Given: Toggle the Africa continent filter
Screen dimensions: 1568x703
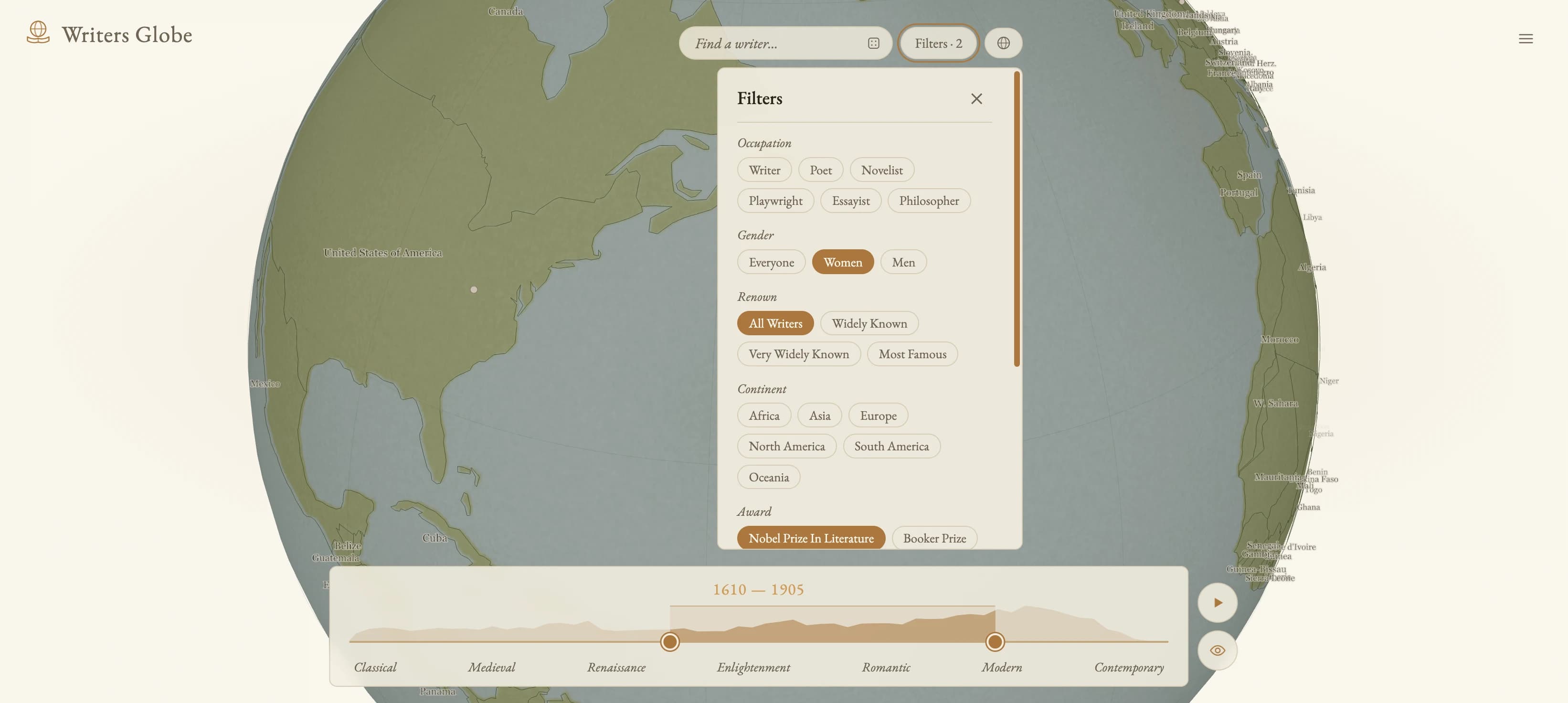Looking at the screenshot, I should pos(764,415).
